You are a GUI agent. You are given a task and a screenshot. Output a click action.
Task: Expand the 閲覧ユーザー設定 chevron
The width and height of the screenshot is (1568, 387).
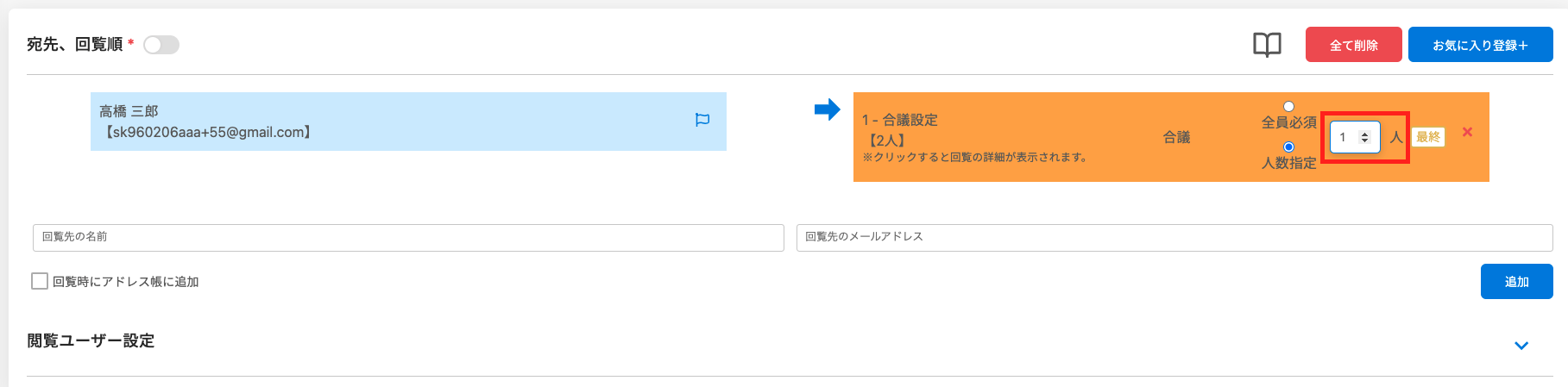pyautogui.click(x=1521, y=346)
